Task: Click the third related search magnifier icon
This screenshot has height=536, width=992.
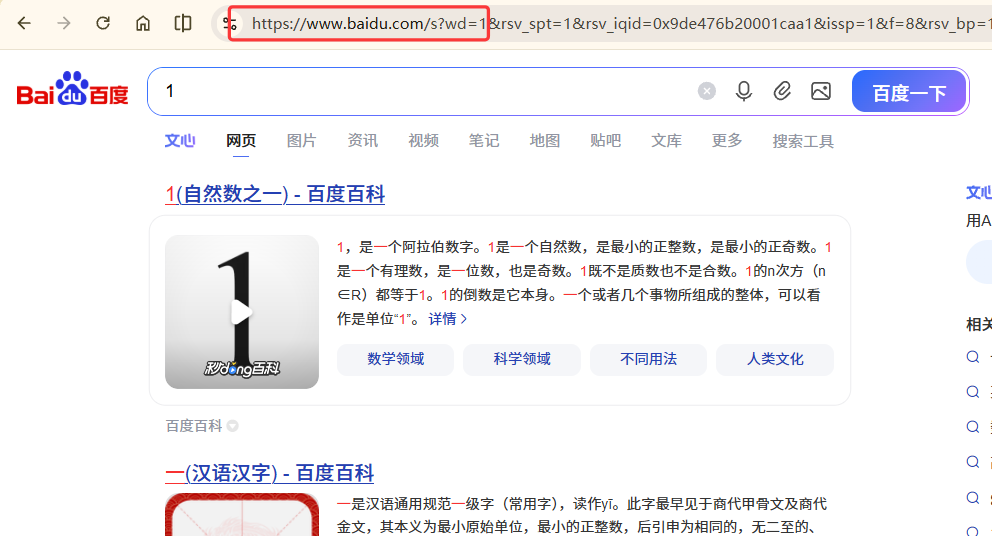Action: pyautogui.click(x=973, y=427)
